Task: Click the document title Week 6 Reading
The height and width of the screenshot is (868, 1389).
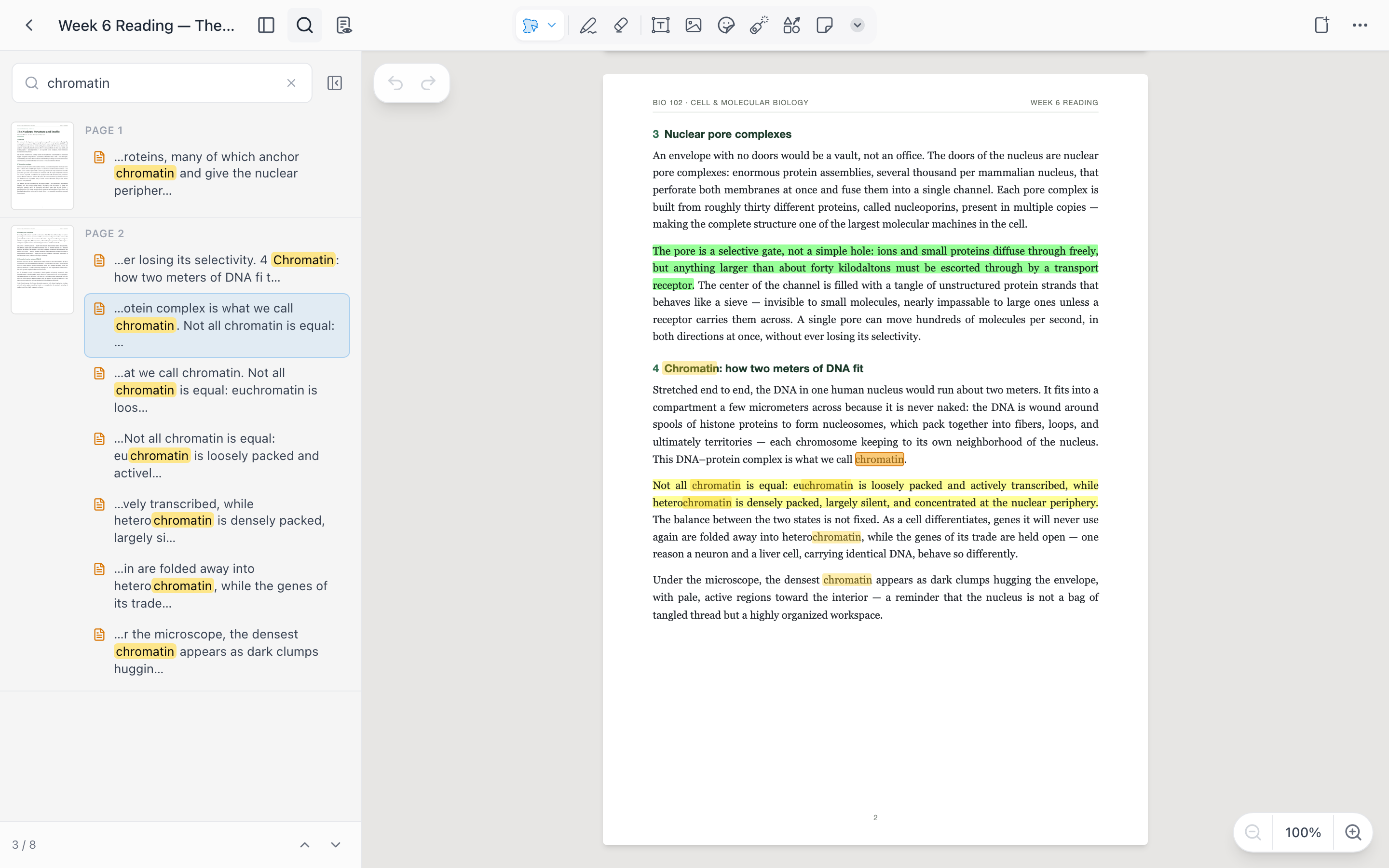Action: click(146, 25)
